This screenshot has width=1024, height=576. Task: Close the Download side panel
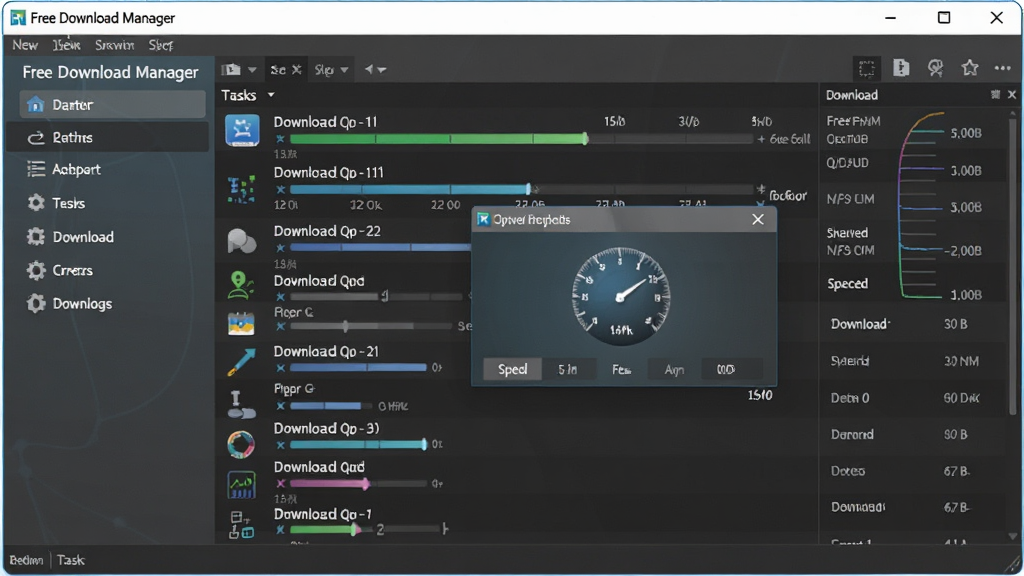pos(1012,95)
